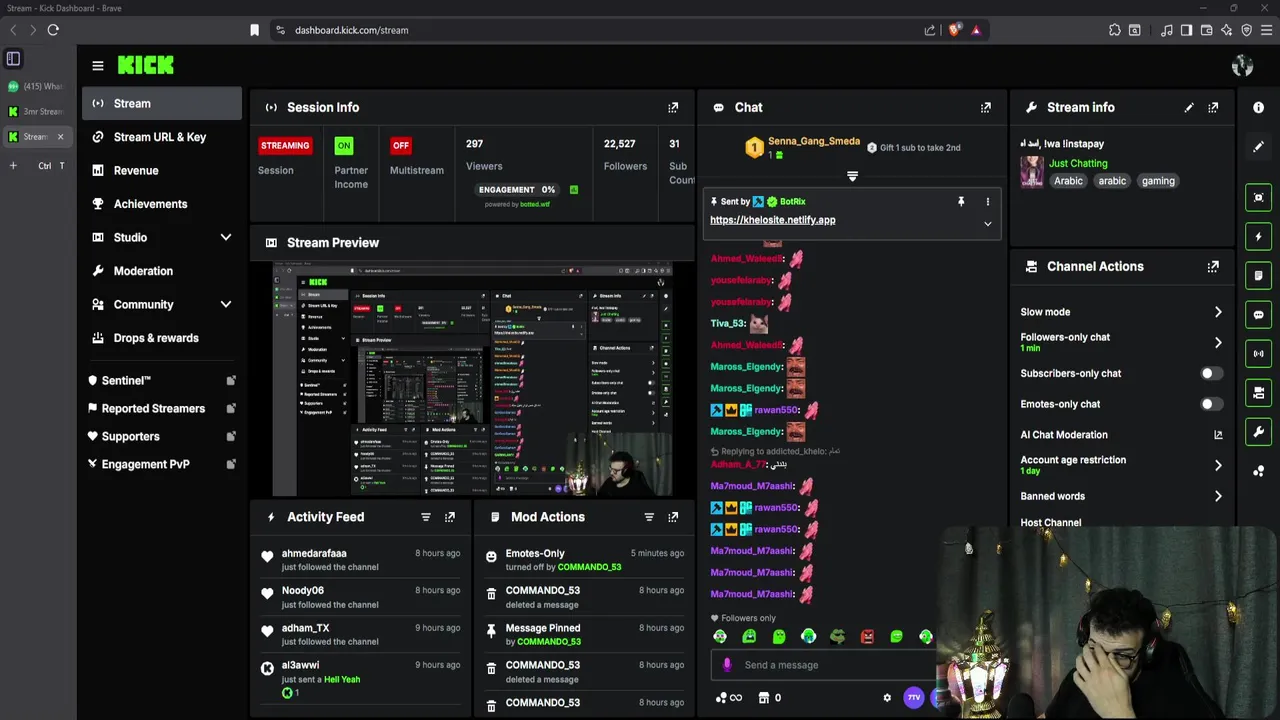The image size is (1280, 720).
Task: Toggle Partner Income ON button
Action: click(344, 146)
